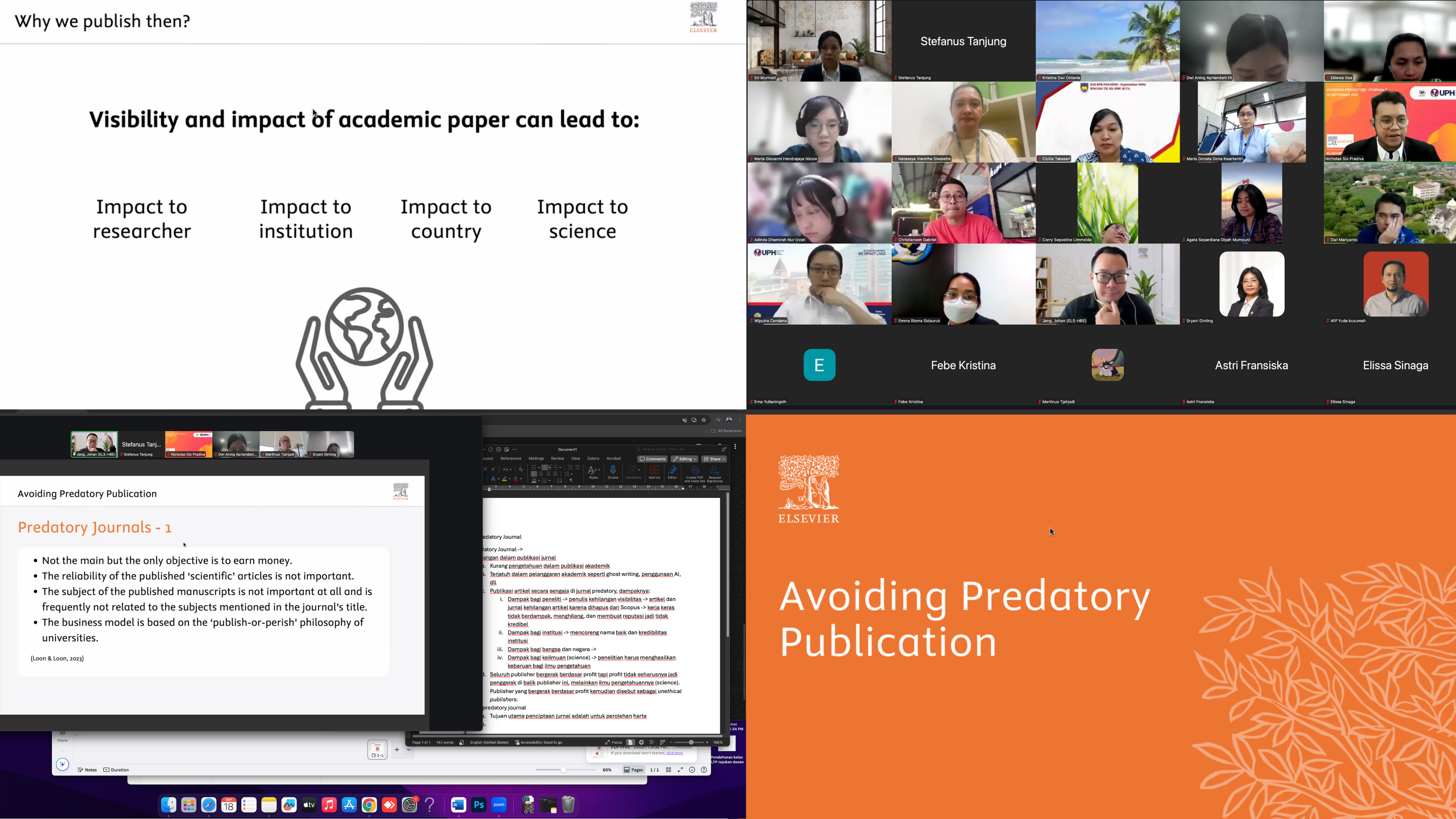This screenshot has height=819, width=1456.
Task: Open the Zotero ribbon tab
Action: coord(593,458)
